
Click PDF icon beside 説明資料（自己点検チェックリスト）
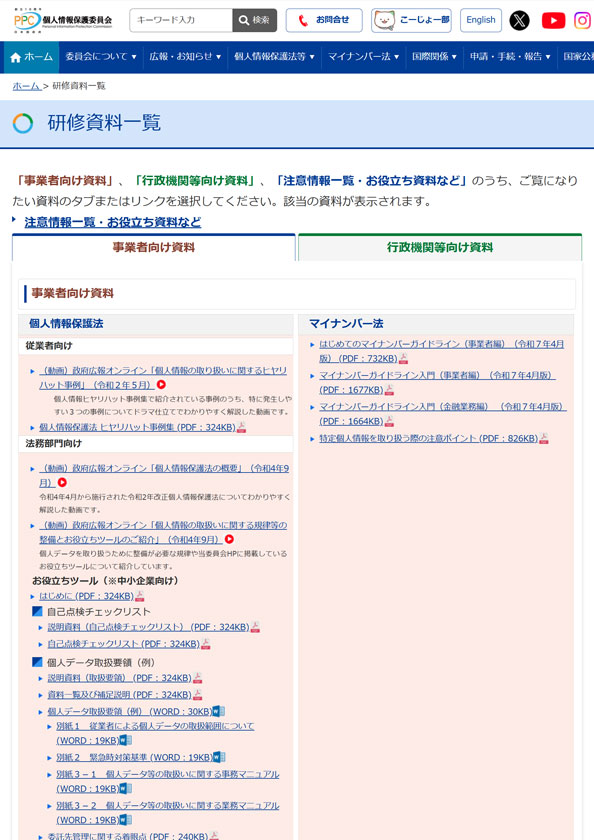click(x=255, y=627)
